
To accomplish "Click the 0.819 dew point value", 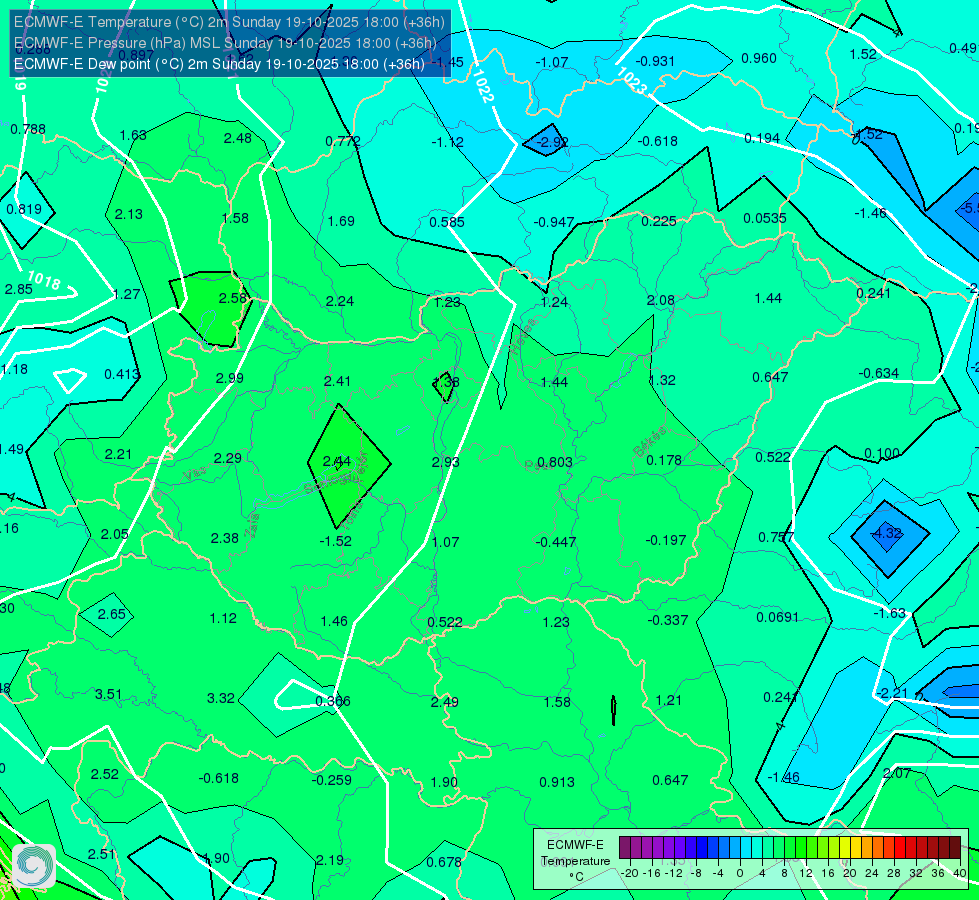I will 24,209.
